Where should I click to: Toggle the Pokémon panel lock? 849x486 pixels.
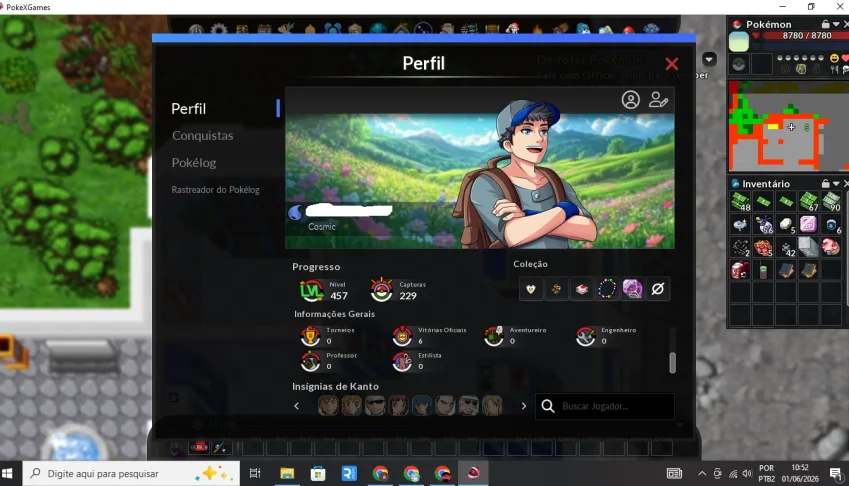825,24
